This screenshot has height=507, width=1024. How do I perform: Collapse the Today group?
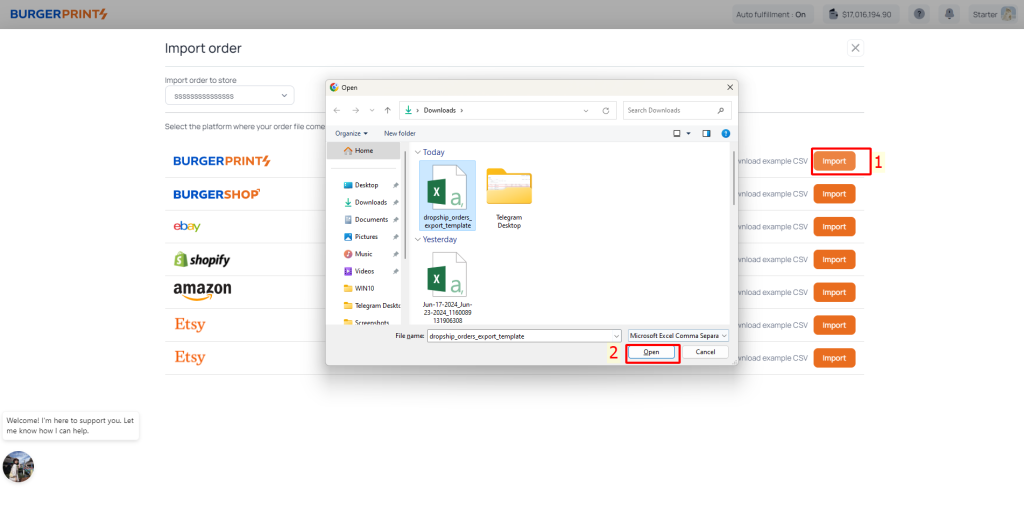point(418,152)
